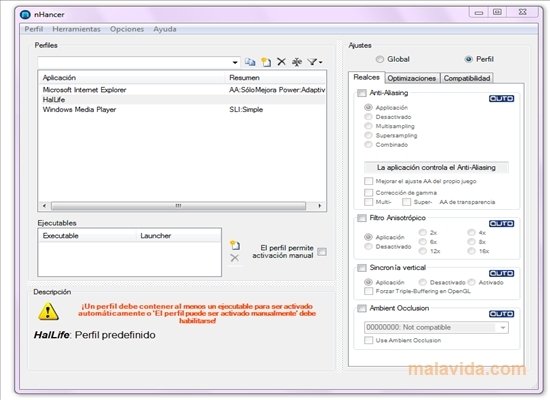Enable the Filtro Anisotrópico checkbox
This screenshot has height=400, width=550.
click(x=361, y=218)
